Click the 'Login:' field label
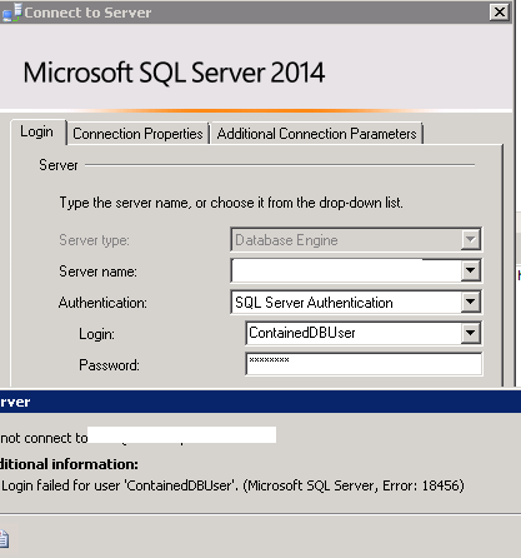521x558 pixels. [x=97, y=334]
